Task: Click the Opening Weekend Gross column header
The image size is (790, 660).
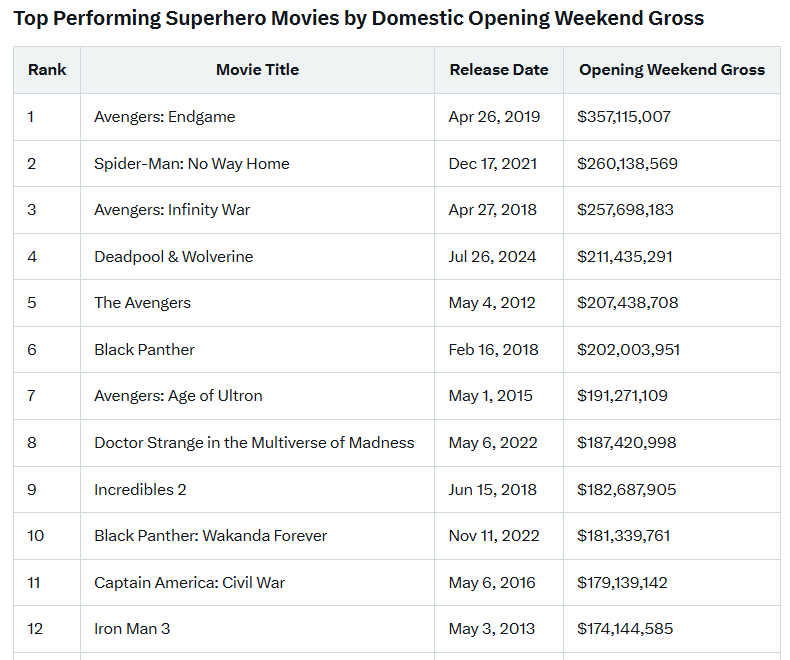Action: (x=671, y=70)
